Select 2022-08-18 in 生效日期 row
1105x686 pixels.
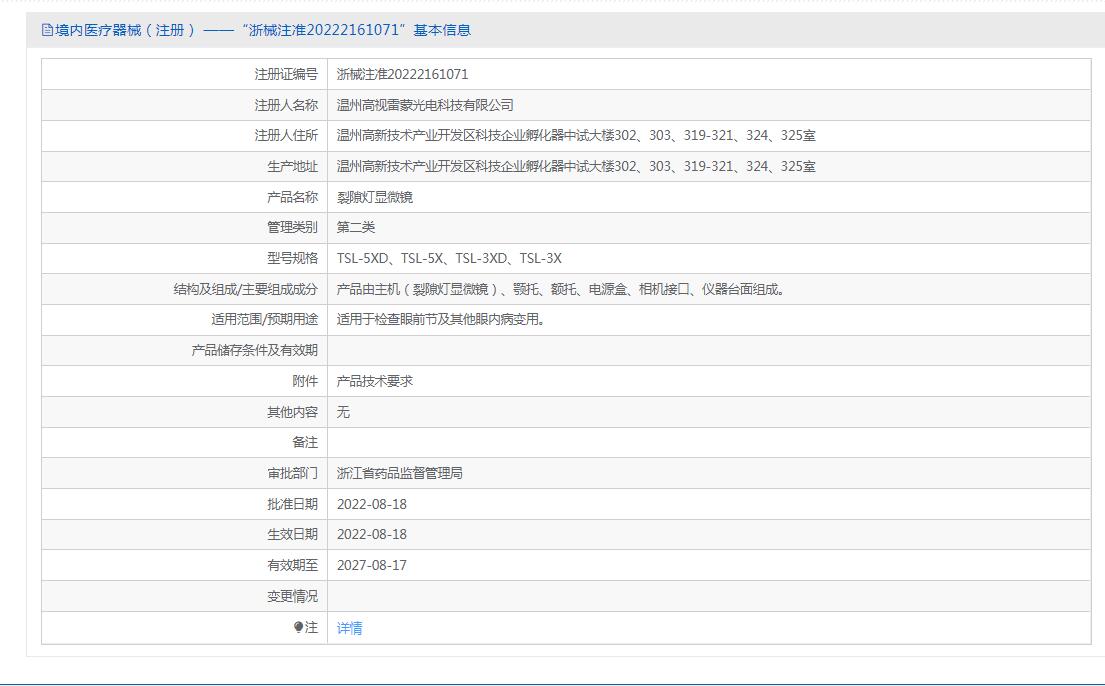pos(371,534)
